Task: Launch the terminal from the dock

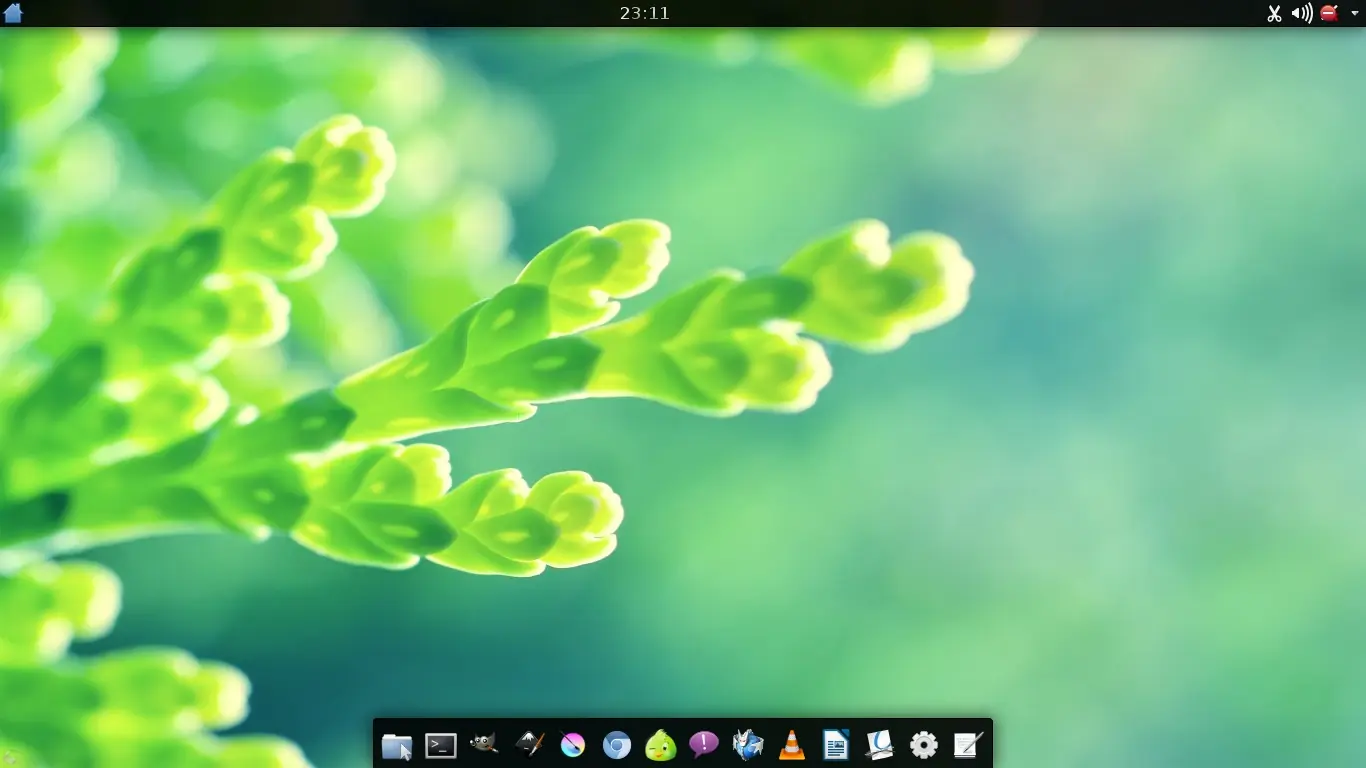Action: point(441,745)
